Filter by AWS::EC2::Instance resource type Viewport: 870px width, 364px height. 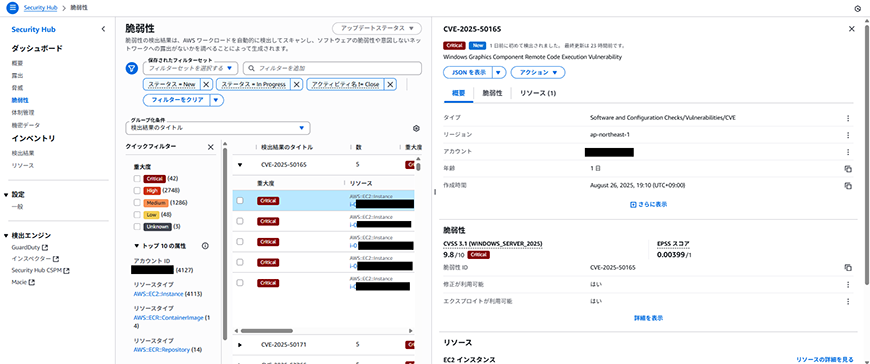[x=158, y=294]
